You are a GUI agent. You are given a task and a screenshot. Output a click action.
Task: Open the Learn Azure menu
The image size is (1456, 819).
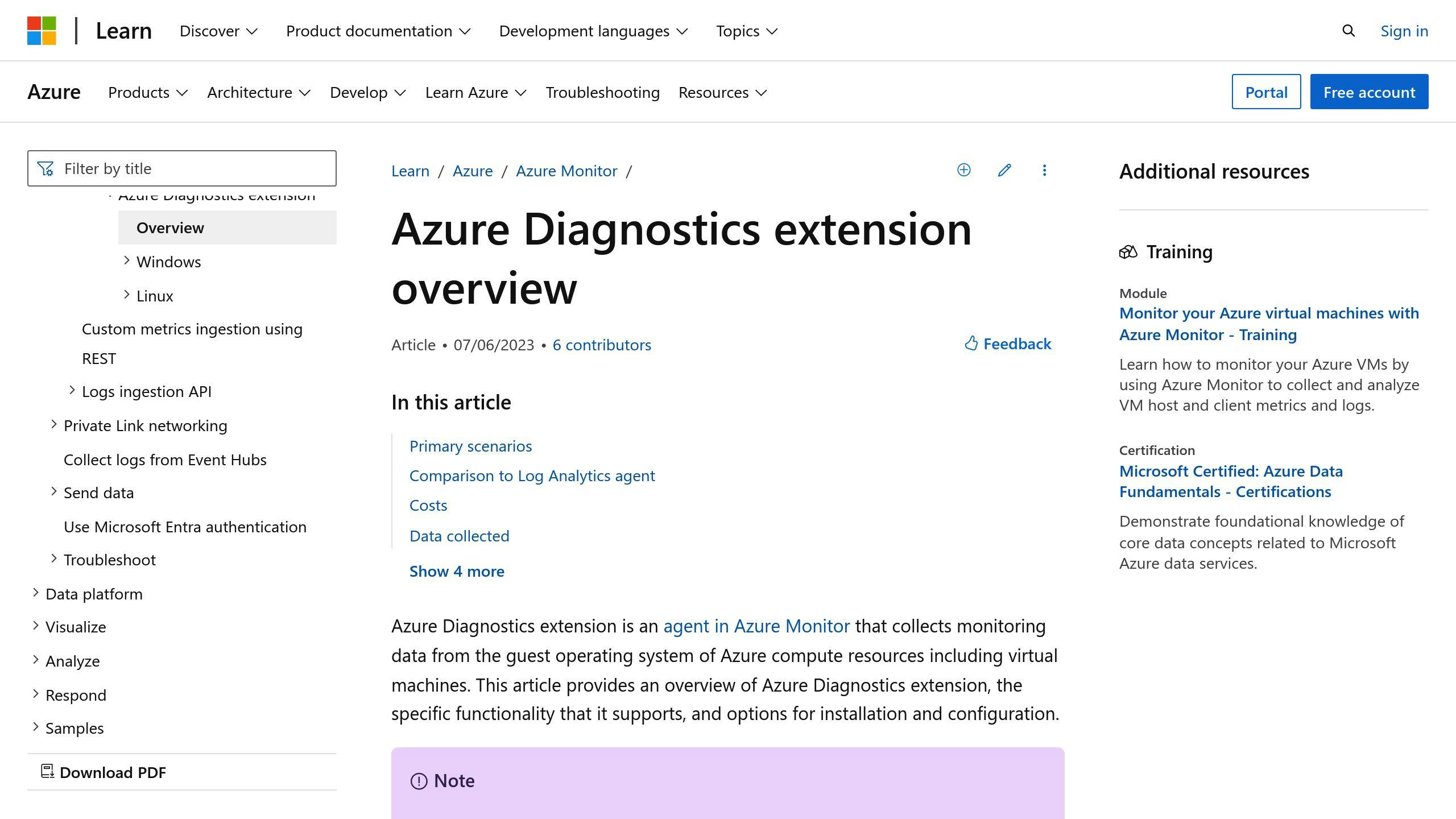(476, 92)
